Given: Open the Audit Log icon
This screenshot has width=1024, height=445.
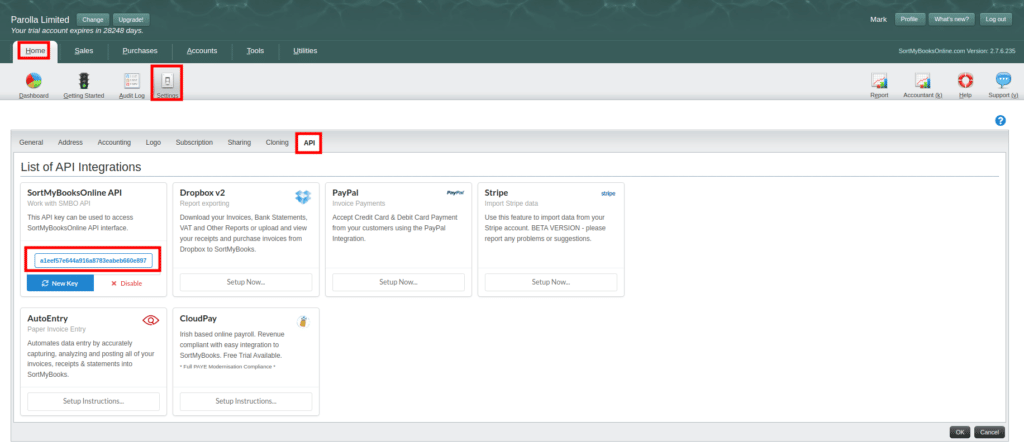Looking at the screenshot, I should (x=131, y=81).
